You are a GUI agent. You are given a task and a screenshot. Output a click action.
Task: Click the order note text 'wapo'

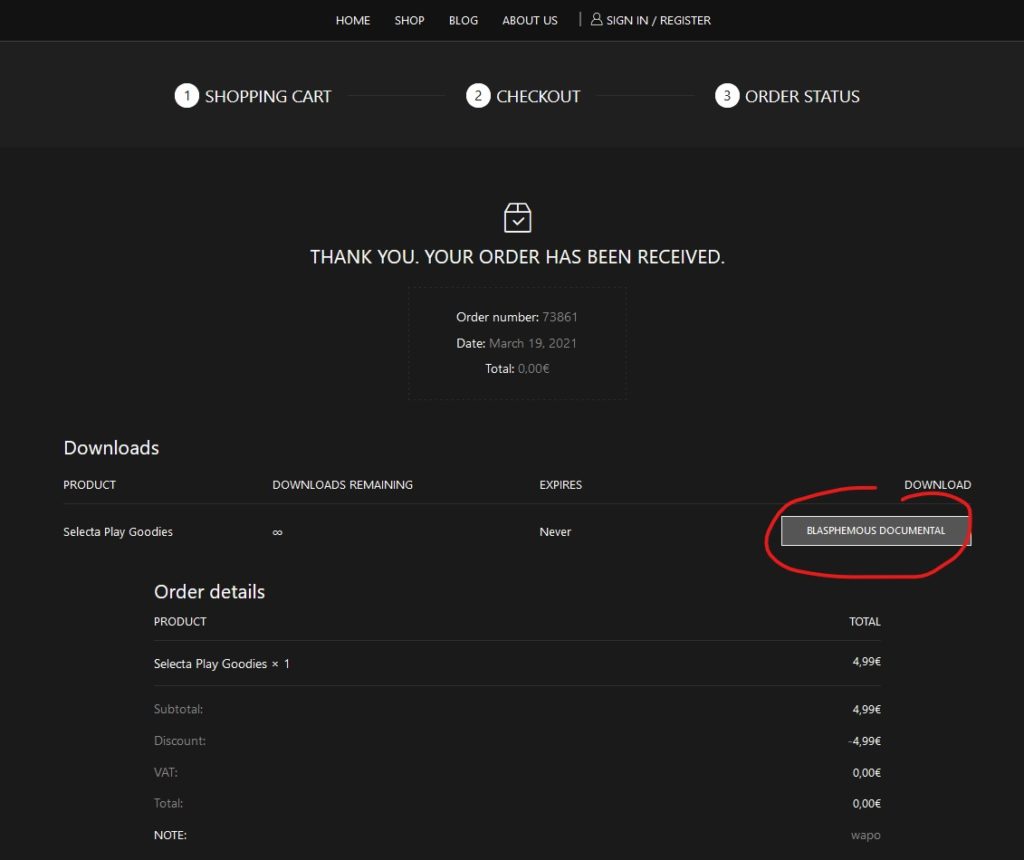(866, 835)
